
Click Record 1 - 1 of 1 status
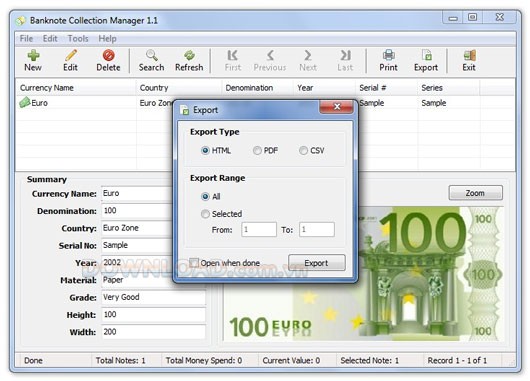coord(457,360)
